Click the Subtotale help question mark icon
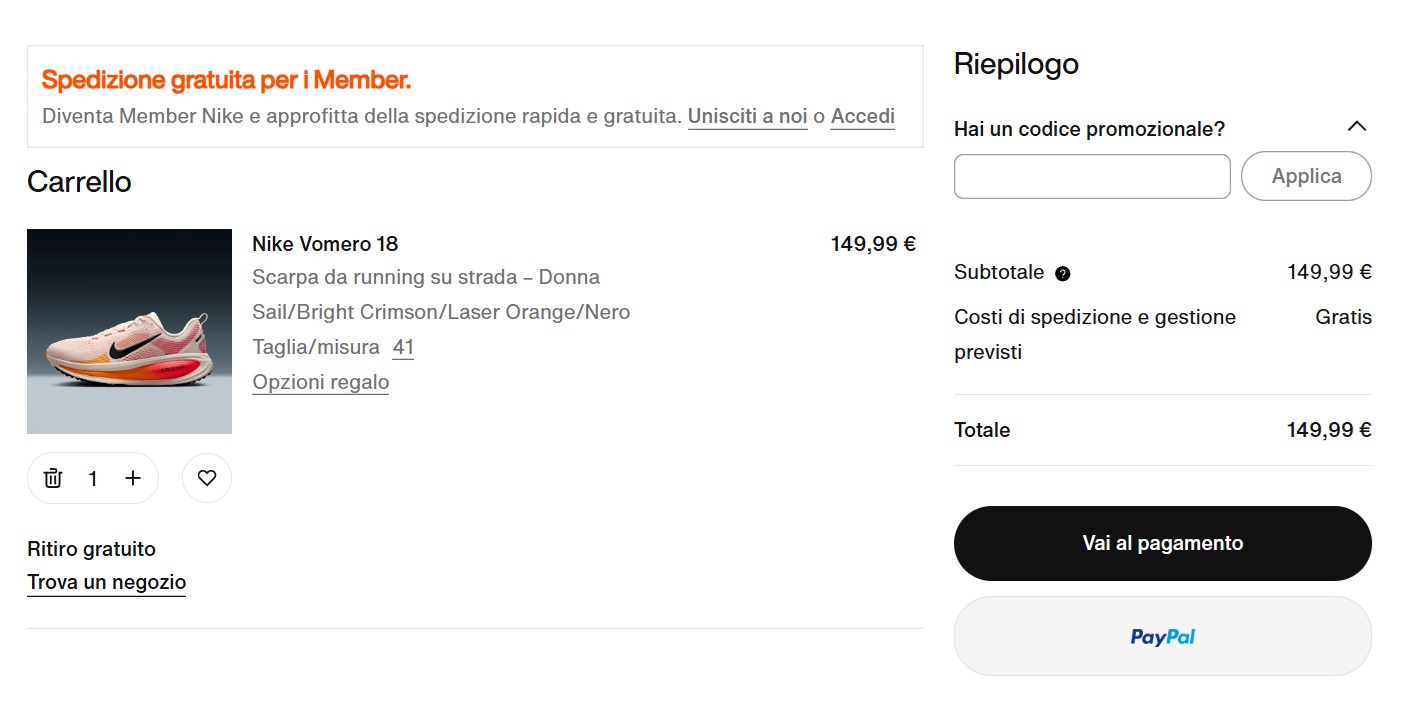Viewport: 1426px width, 706px height. pos(1063,274)
